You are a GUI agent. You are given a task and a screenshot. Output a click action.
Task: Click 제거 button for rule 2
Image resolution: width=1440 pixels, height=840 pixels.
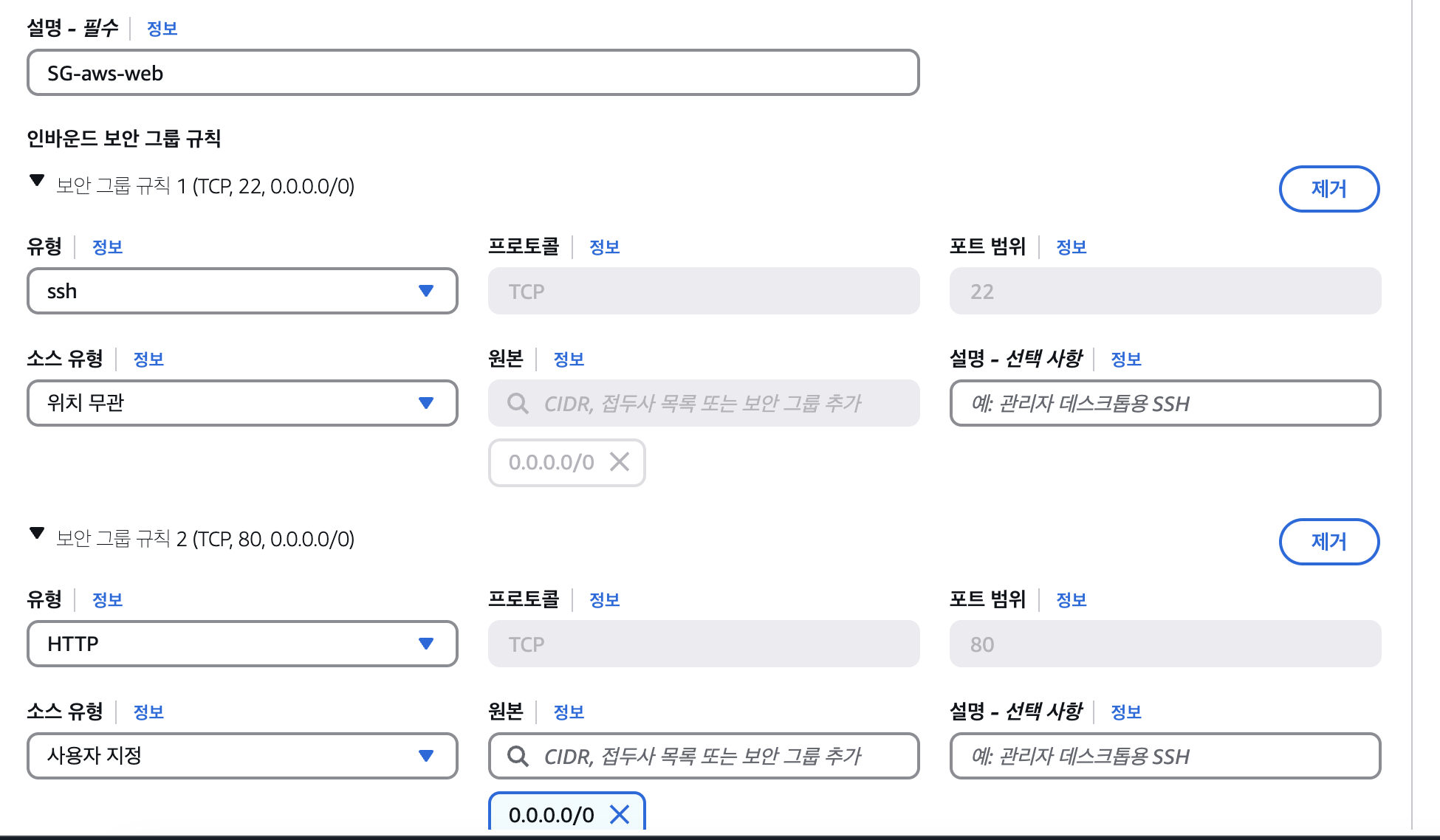coord(1328,542)
